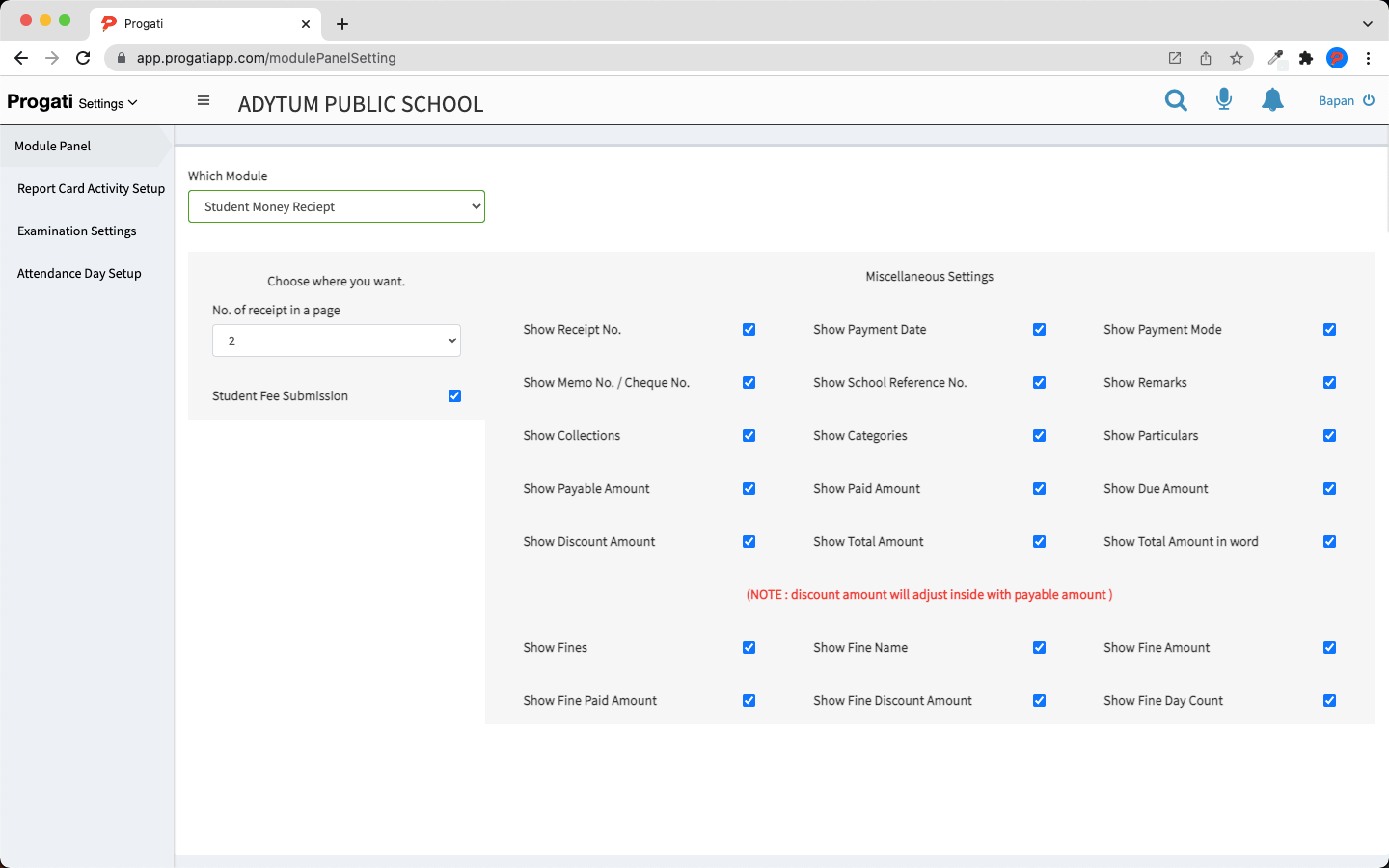Viewport: 1389px width, 868px height.
Task: Click the share page icon
Action: 1206,58
